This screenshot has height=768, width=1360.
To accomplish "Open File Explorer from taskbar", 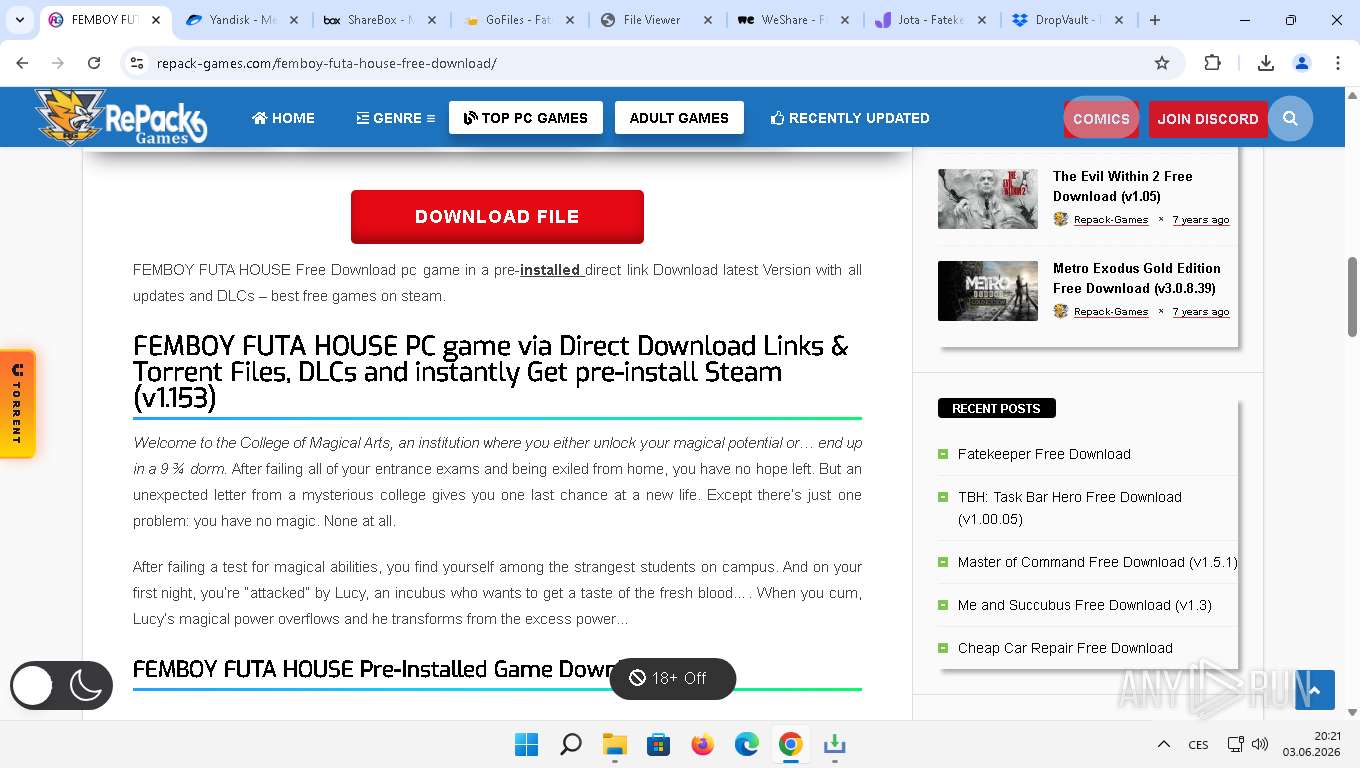I will (614, 745).
